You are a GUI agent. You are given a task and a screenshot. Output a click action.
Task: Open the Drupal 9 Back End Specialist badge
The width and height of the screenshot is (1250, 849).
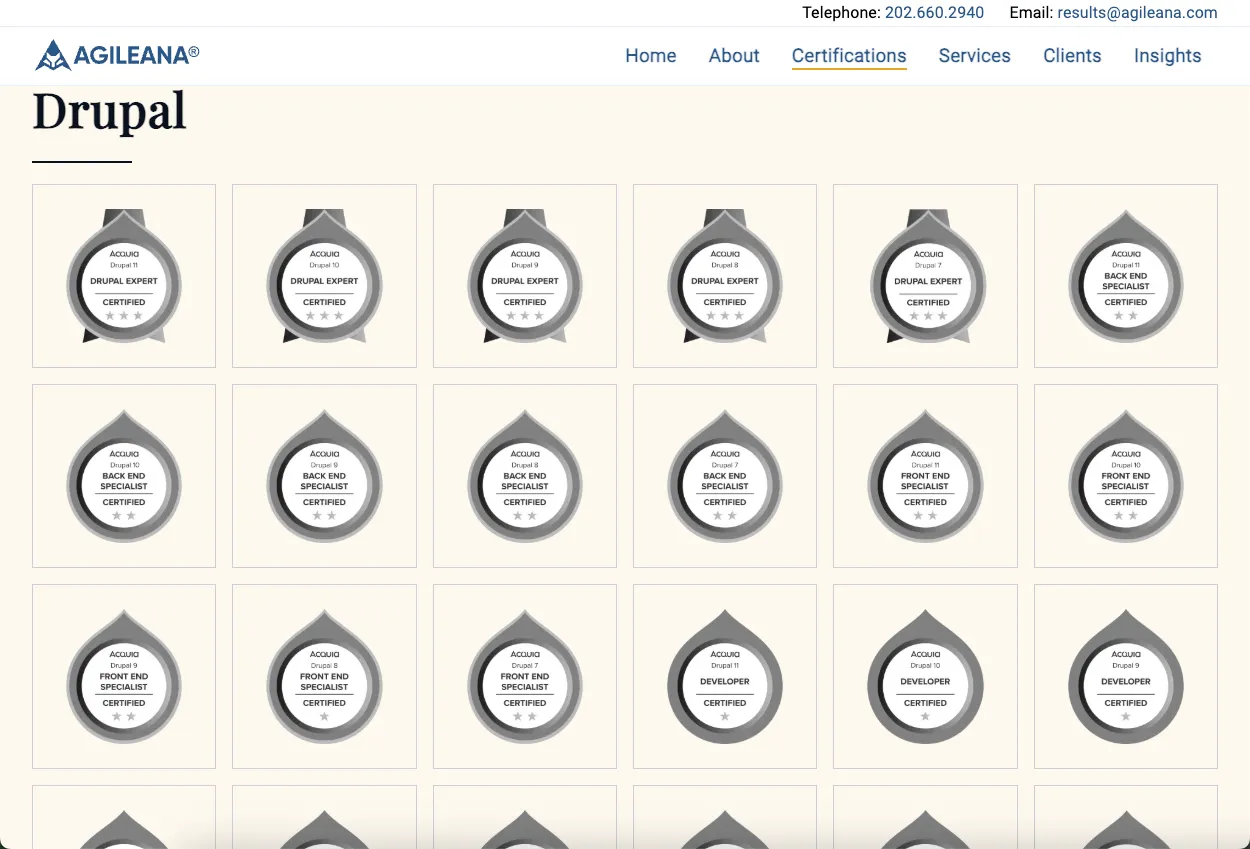point(324,476)
